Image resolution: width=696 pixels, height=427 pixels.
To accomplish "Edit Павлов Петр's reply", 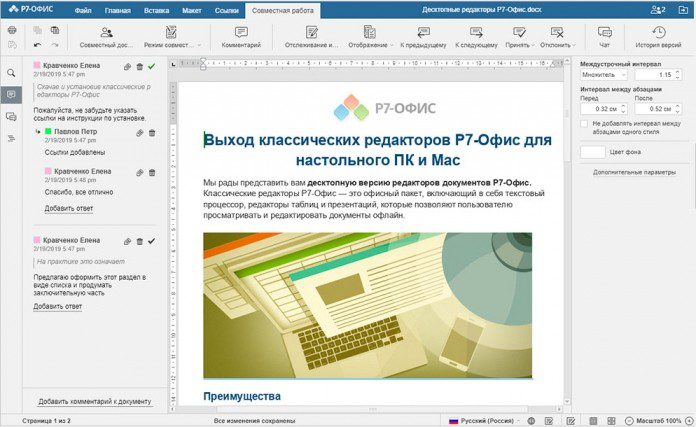I will tap(140, 133).
